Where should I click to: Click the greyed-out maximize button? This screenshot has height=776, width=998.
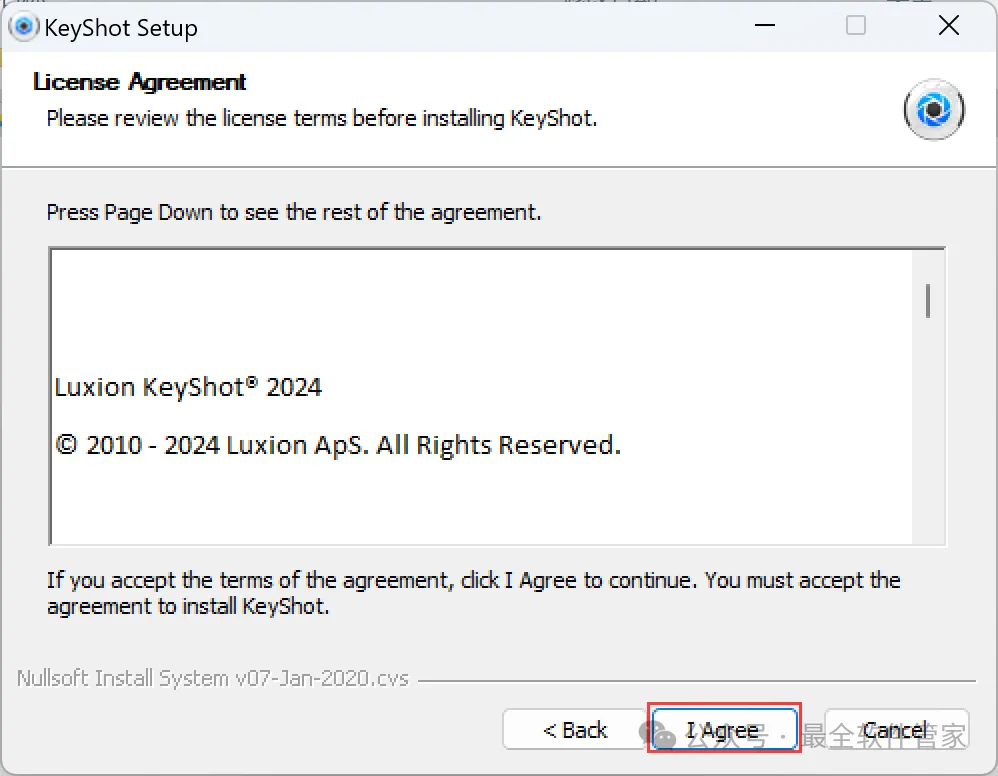[x=856, y=27]
